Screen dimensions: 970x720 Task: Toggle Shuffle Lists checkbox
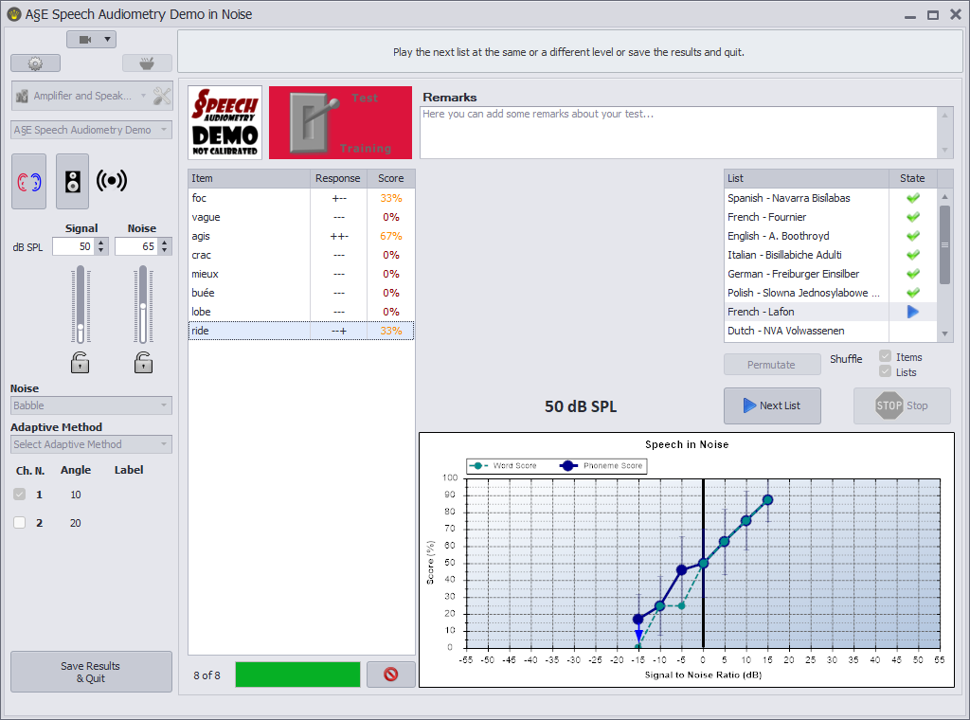pos(885,372)
